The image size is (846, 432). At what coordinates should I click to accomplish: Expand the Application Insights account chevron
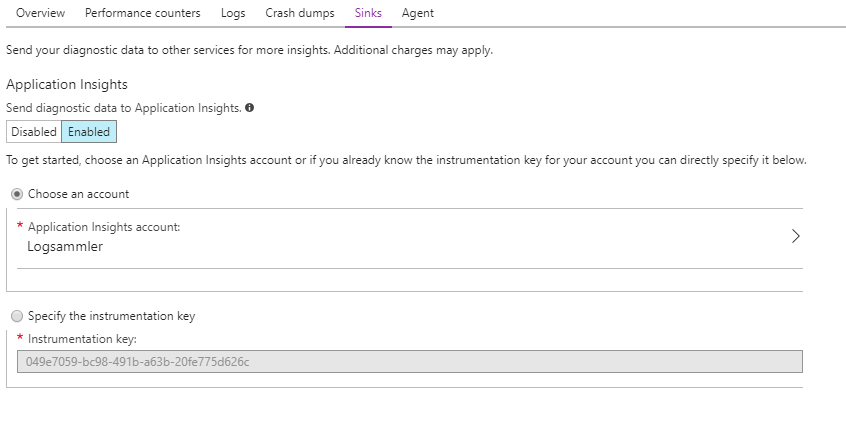coord(796,237)
